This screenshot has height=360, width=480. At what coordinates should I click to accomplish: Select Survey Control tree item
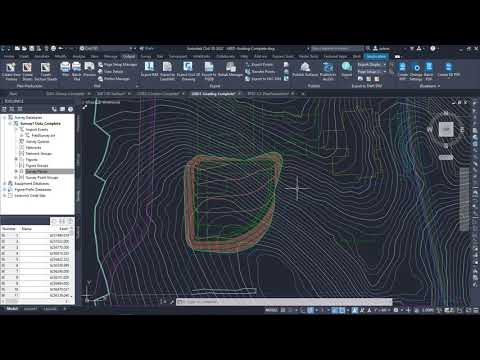[x=38, y=141]
